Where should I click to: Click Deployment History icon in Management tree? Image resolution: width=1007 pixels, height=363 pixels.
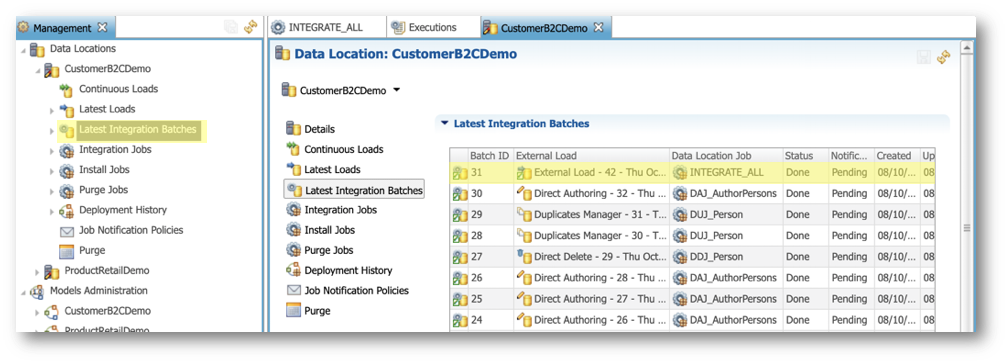(x=67, y=211)
